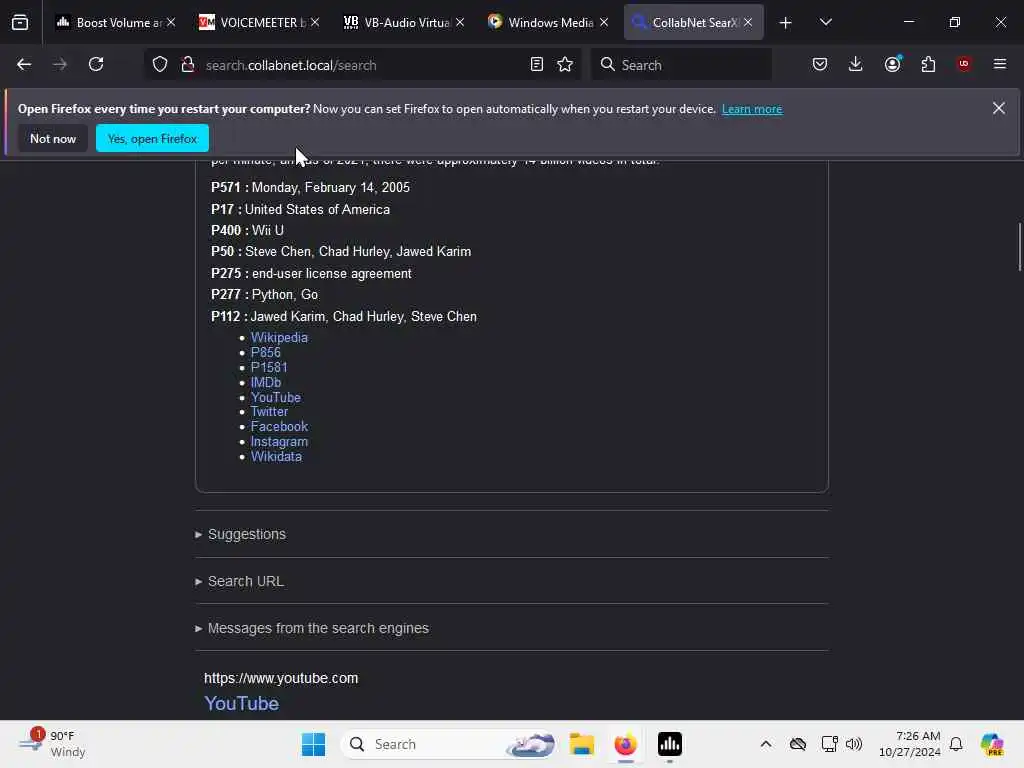Viewport: 1024px width, 768px height.
Task: Close the VOICEMEETER tab
Action: (x=315, y=22)
